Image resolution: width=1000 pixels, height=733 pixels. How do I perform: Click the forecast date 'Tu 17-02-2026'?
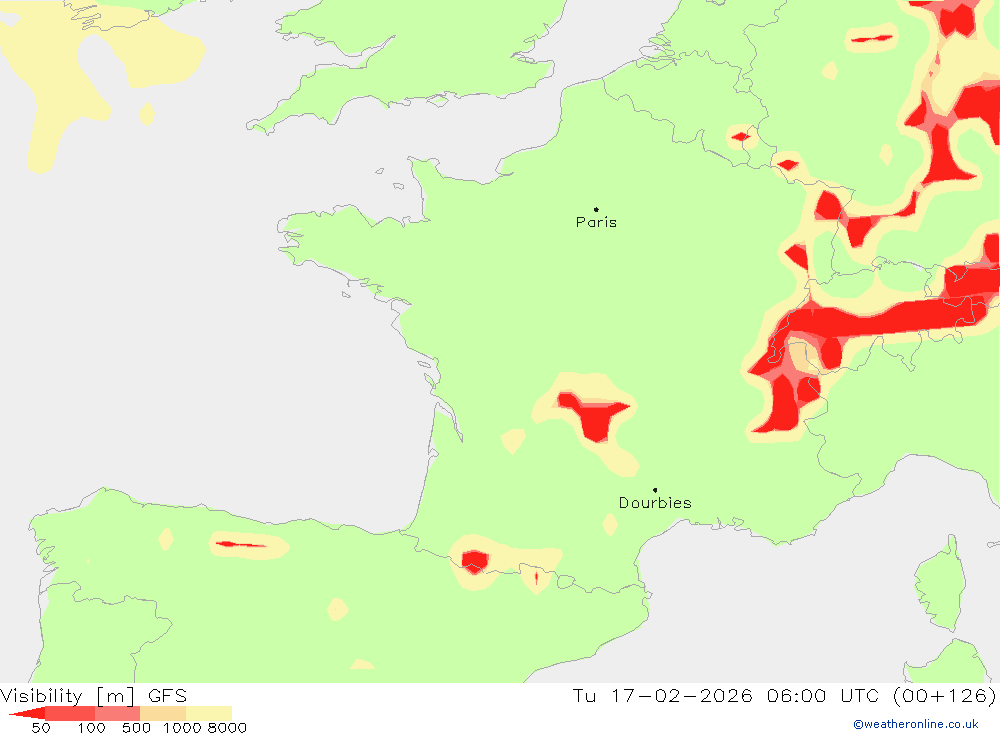click(662, 695)
